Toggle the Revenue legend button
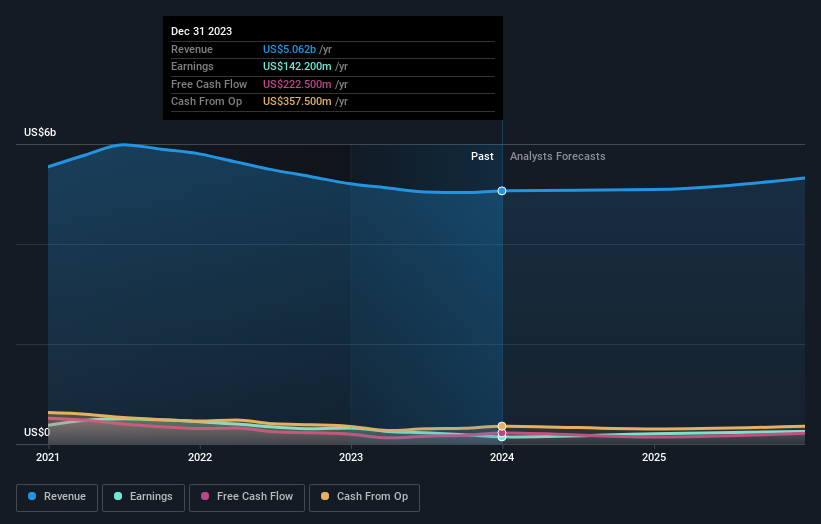This screenshot has height=524, width=821. 57,497
